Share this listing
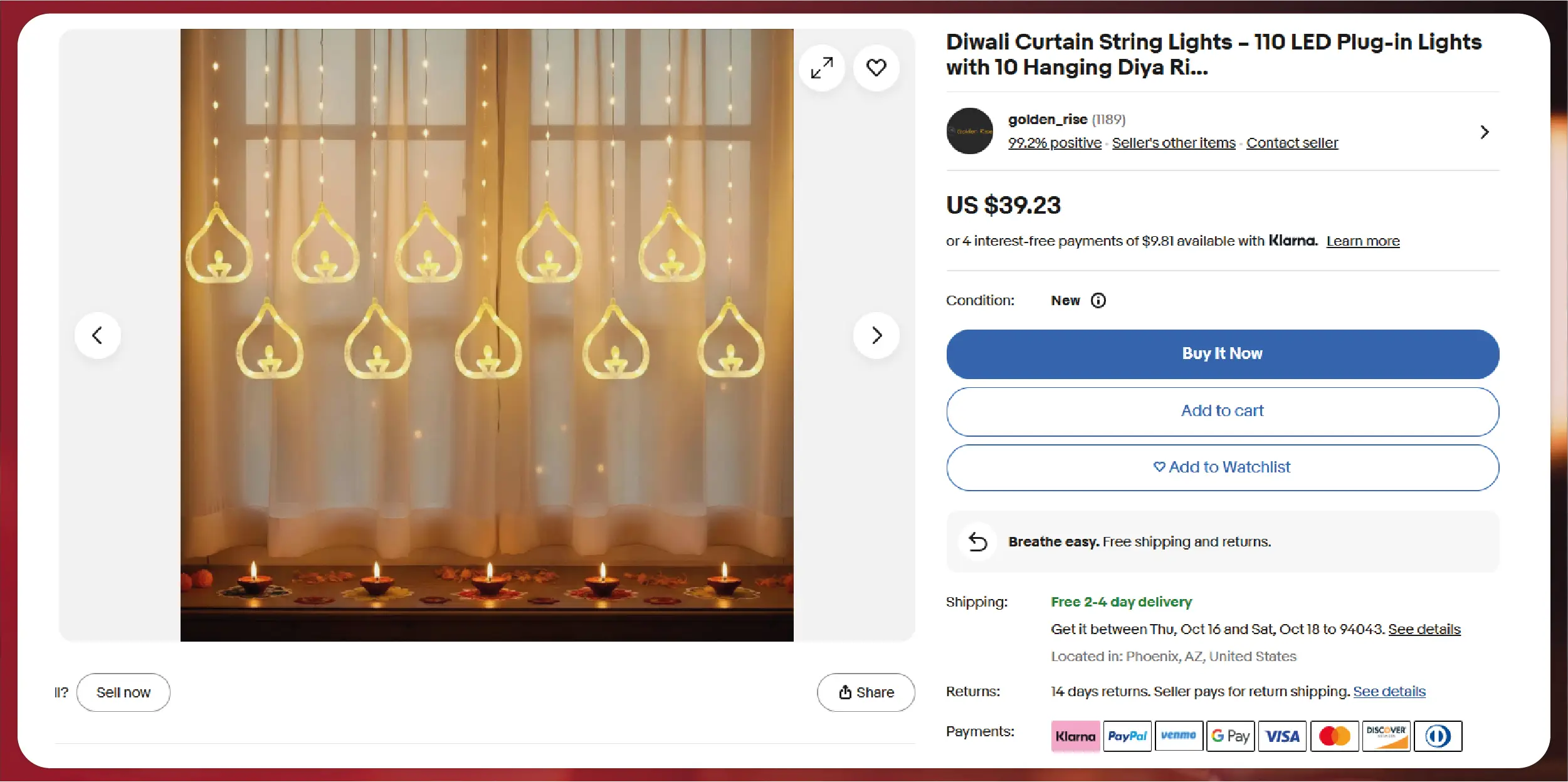This screenshot has height=782, width=1568. click(x=865, y=692)
